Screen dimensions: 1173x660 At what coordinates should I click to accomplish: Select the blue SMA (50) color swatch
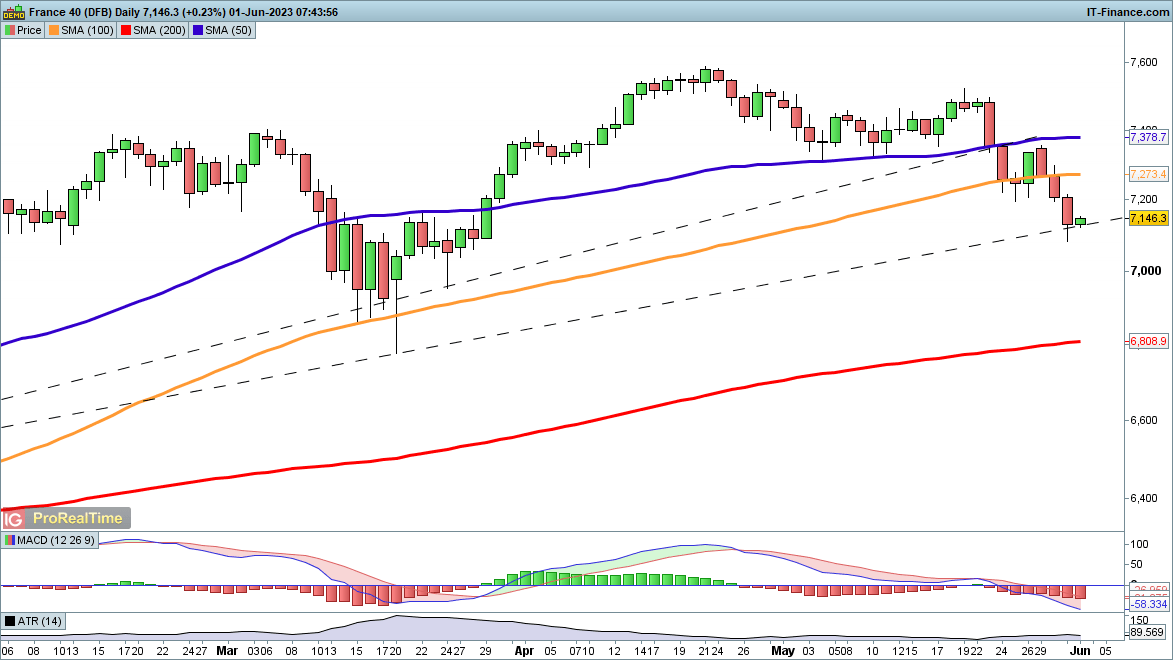click(x=197, y=30)
